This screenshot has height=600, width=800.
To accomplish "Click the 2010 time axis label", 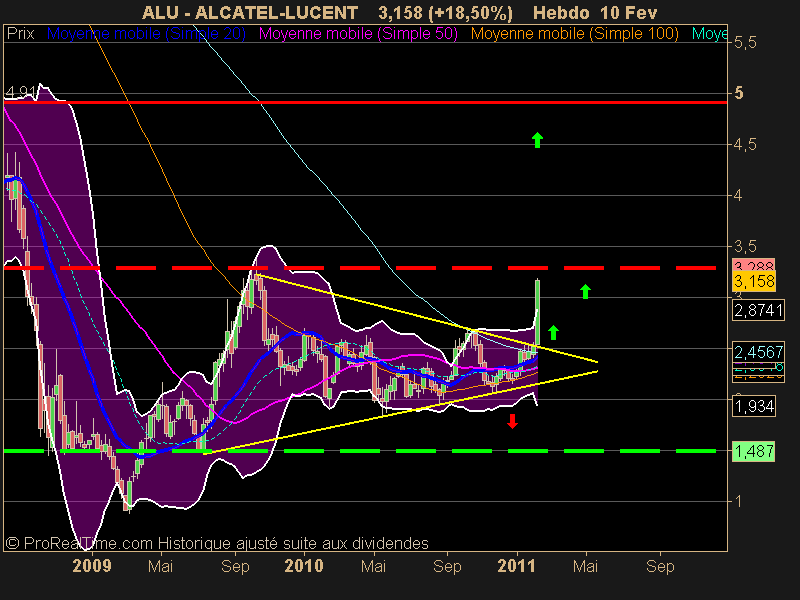I will 304,566.
